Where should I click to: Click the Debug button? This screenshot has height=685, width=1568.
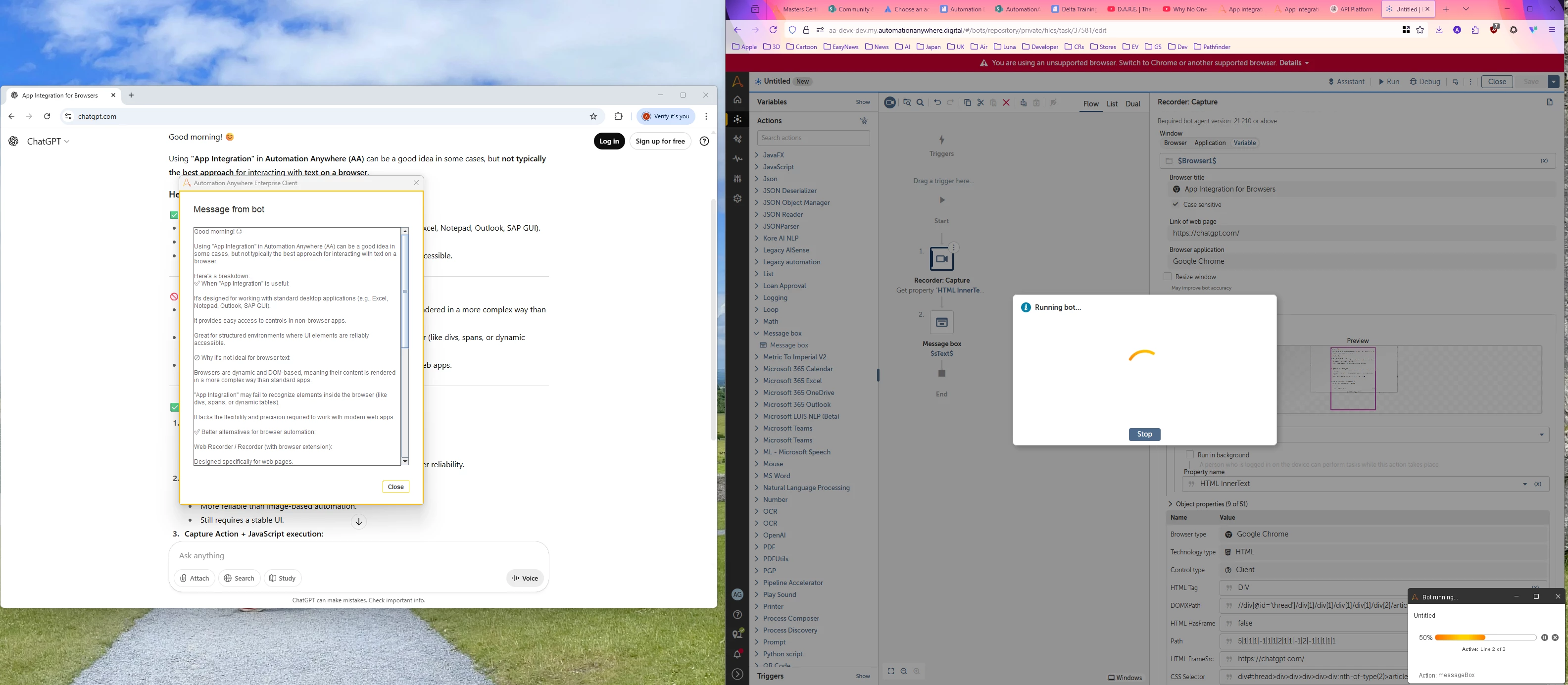[1424, 82]
